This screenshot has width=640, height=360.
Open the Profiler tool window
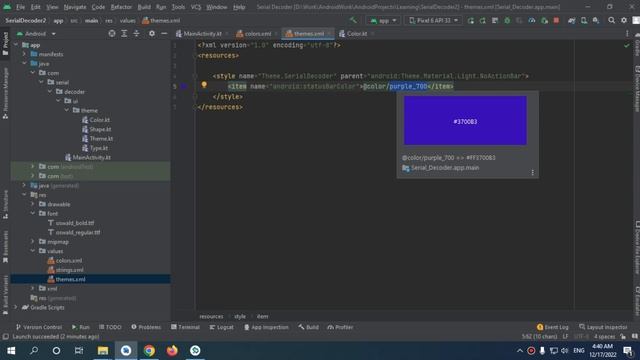340,327
